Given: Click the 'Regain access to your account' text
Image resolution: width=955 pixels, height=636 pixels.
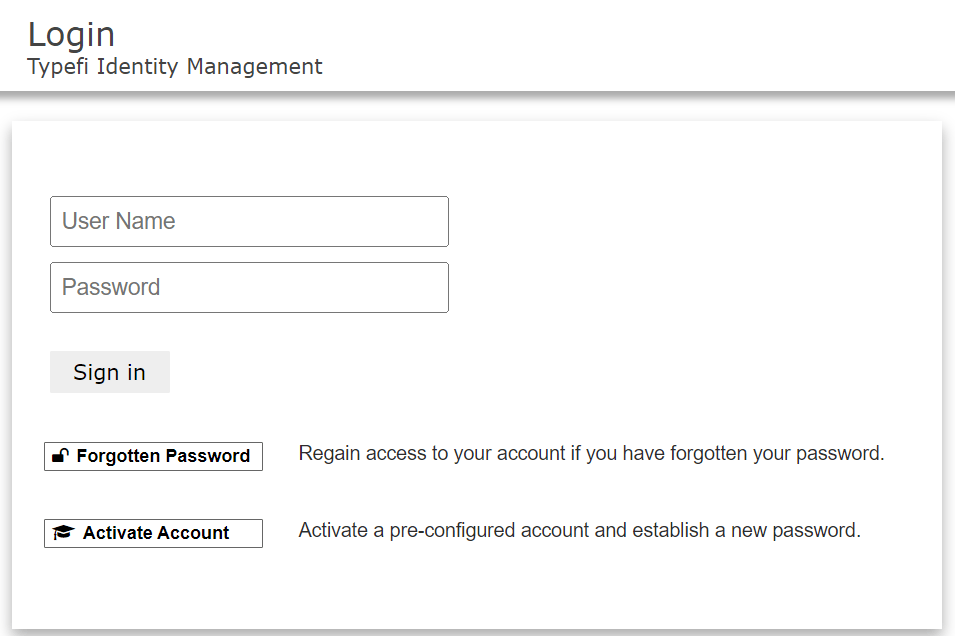Looking at the screenshot, I should coord(591,453).
